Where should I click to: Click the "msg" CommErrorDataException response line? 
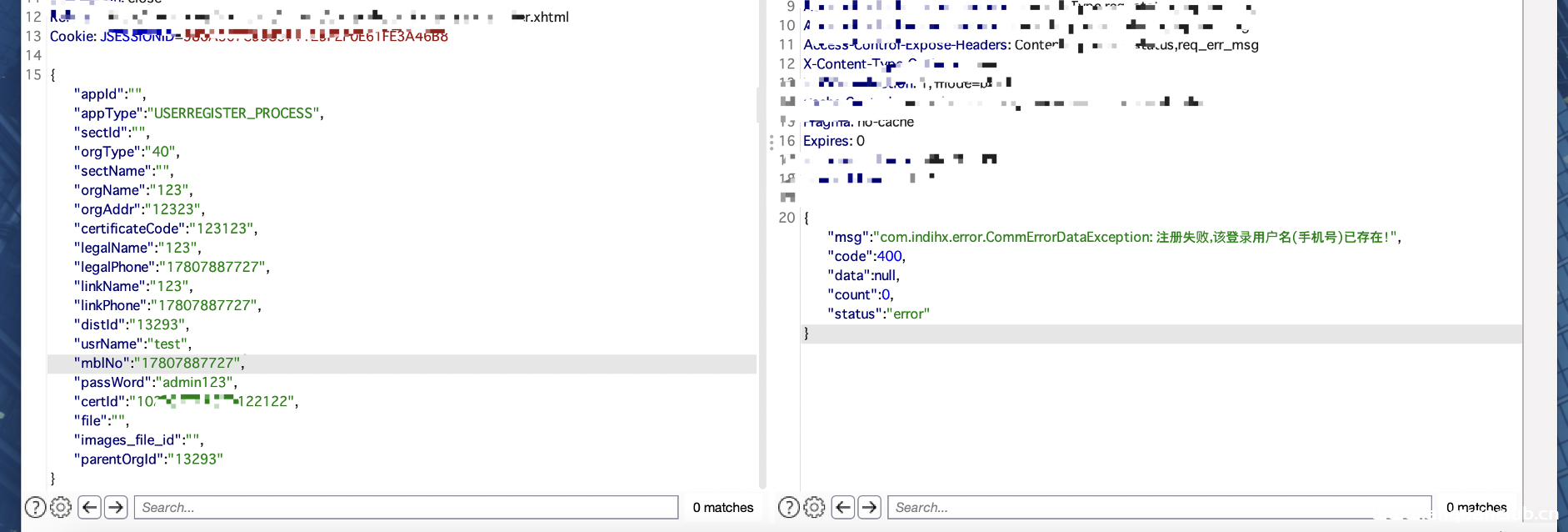pos(1115,237)
